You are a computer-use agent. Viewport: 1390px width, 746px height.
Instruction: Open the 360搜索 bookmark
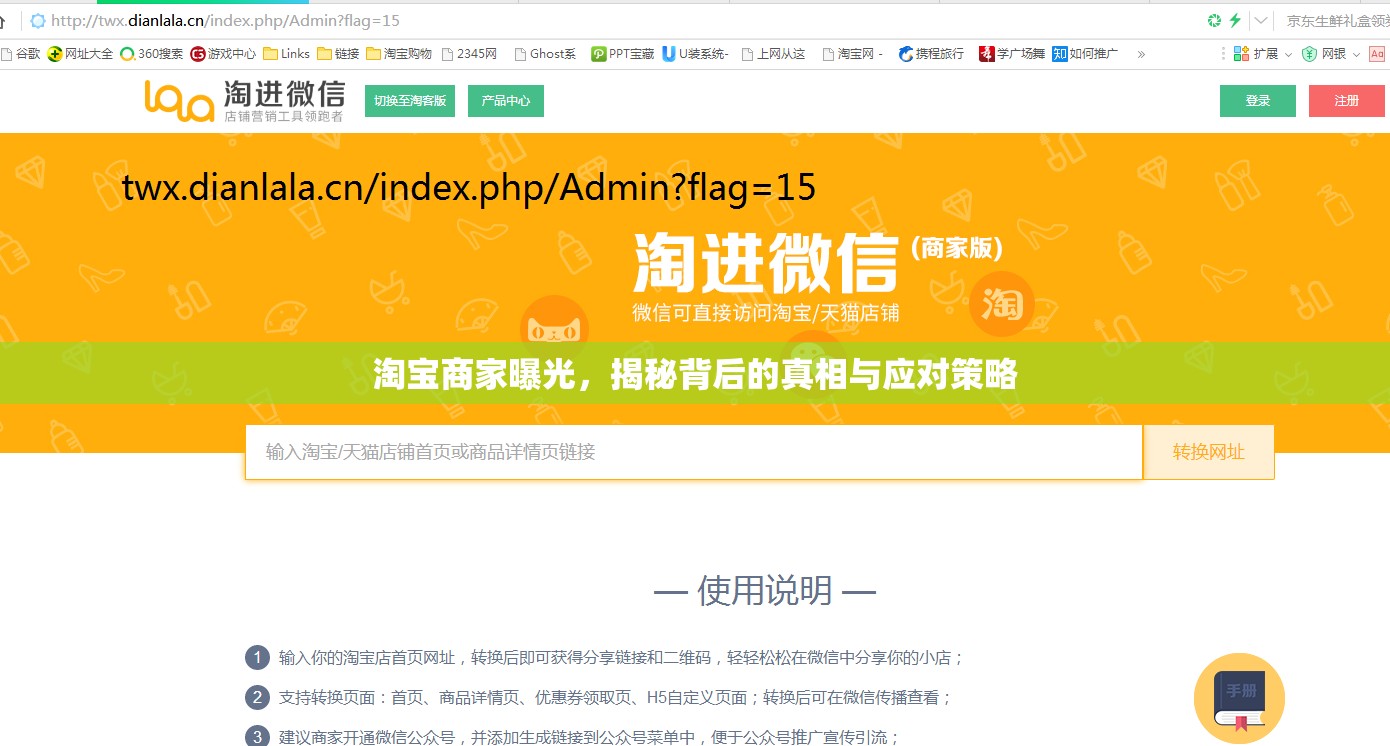point(152,54)
